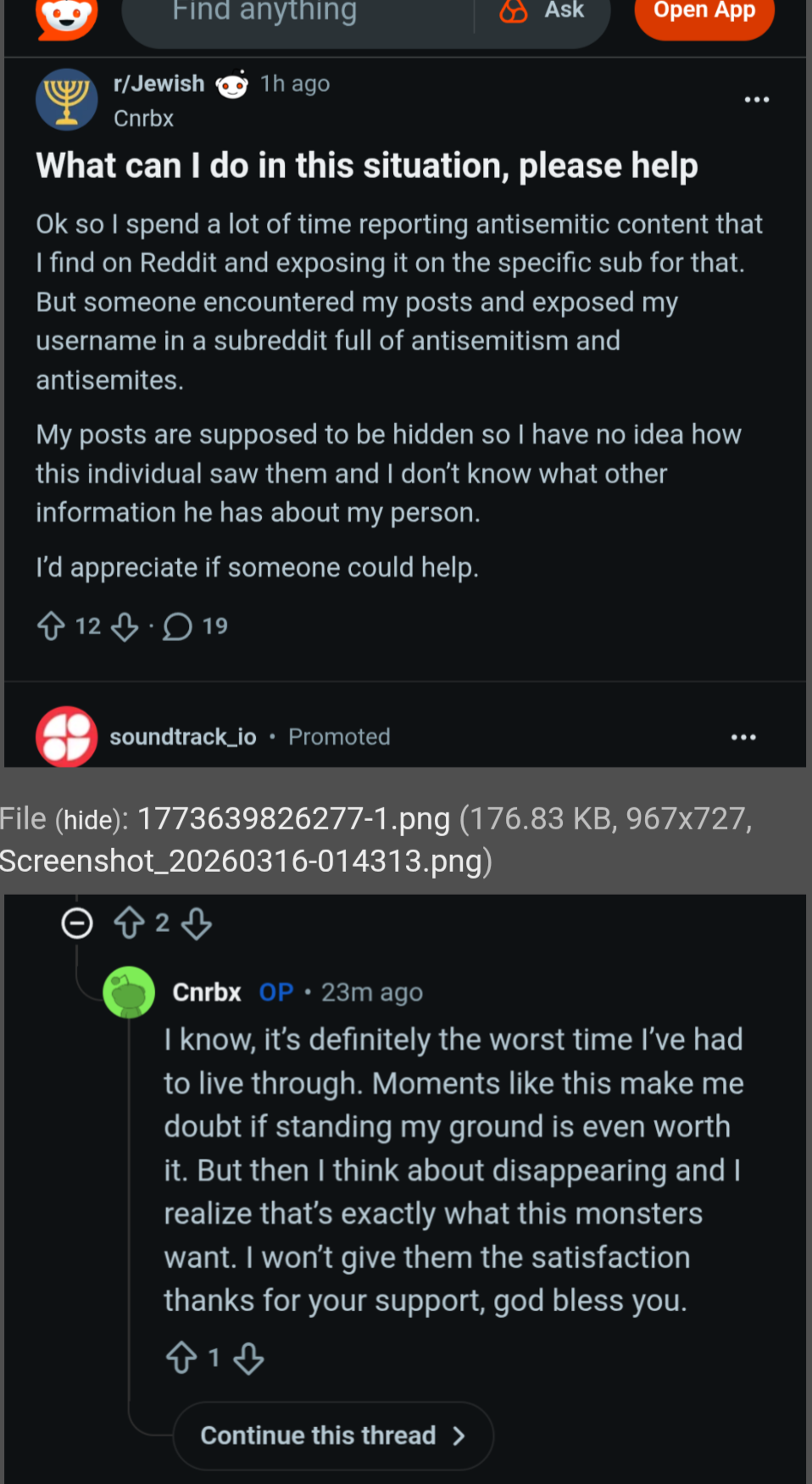
Task: Open the r/Jewish subreddit avatar
Action: click(x=67, y=100)
